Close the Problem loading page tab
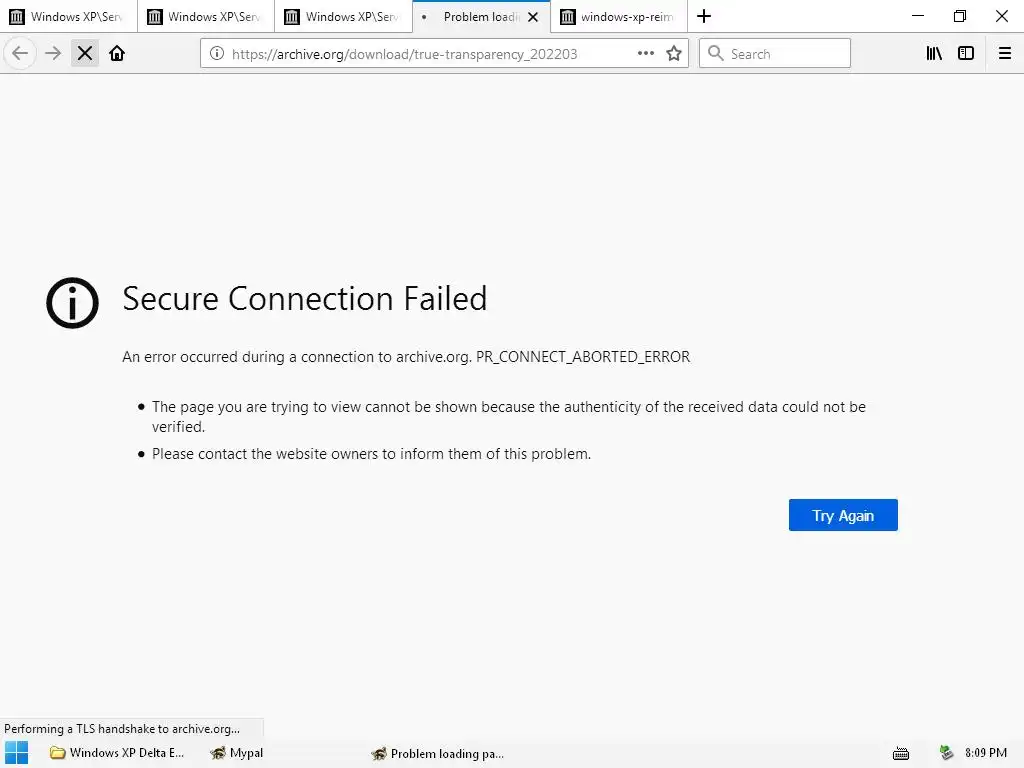 click(x=532, y=17)
